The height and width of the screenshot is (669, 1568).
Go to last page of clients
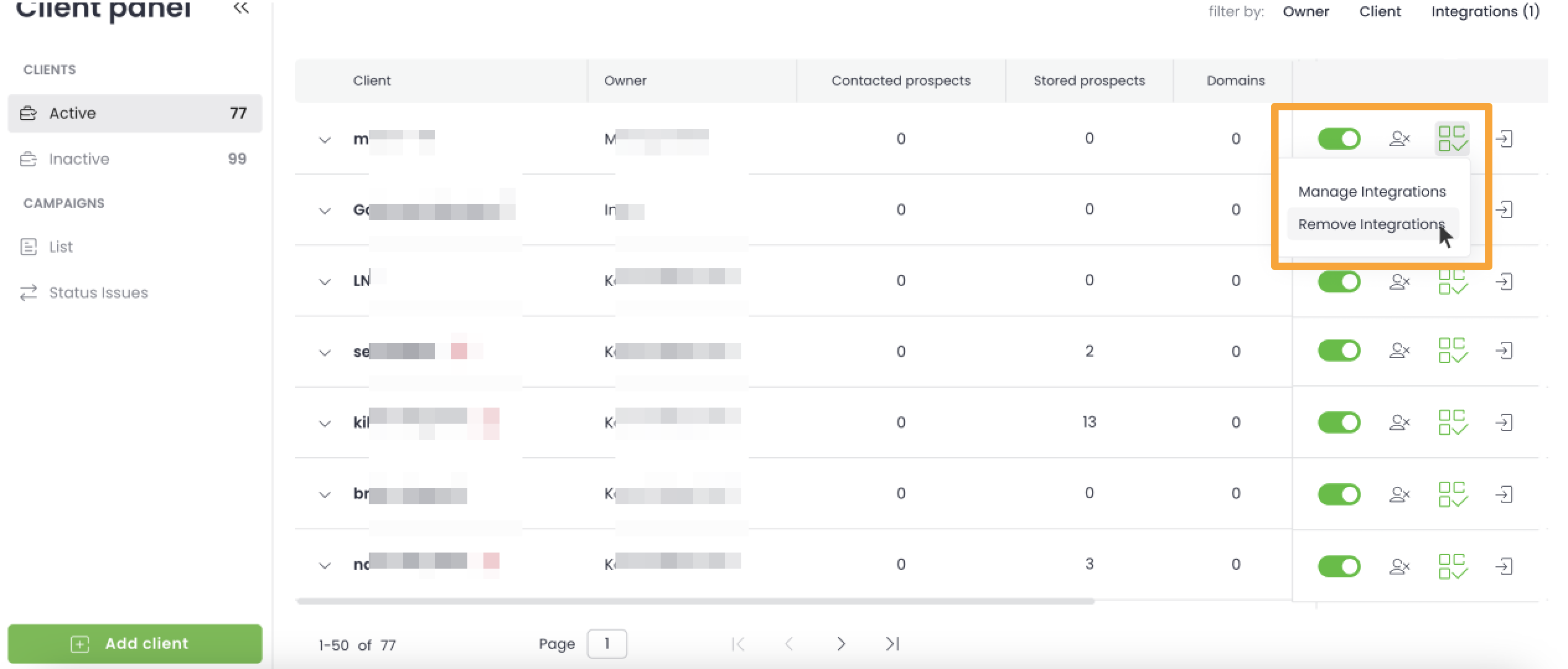pos(892,644)
